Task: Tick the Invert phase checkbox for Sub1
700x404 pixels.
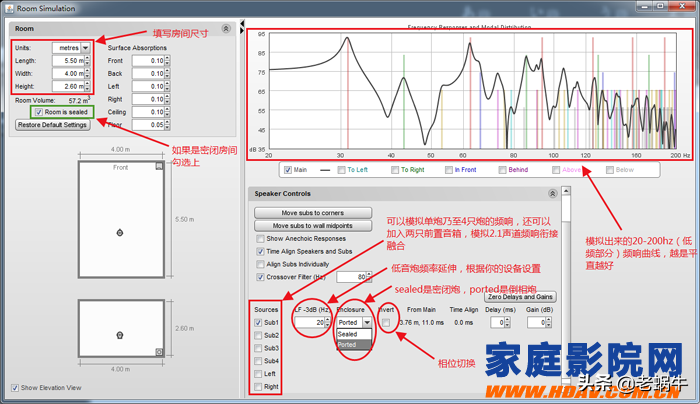Action: (x=386, y=322)
